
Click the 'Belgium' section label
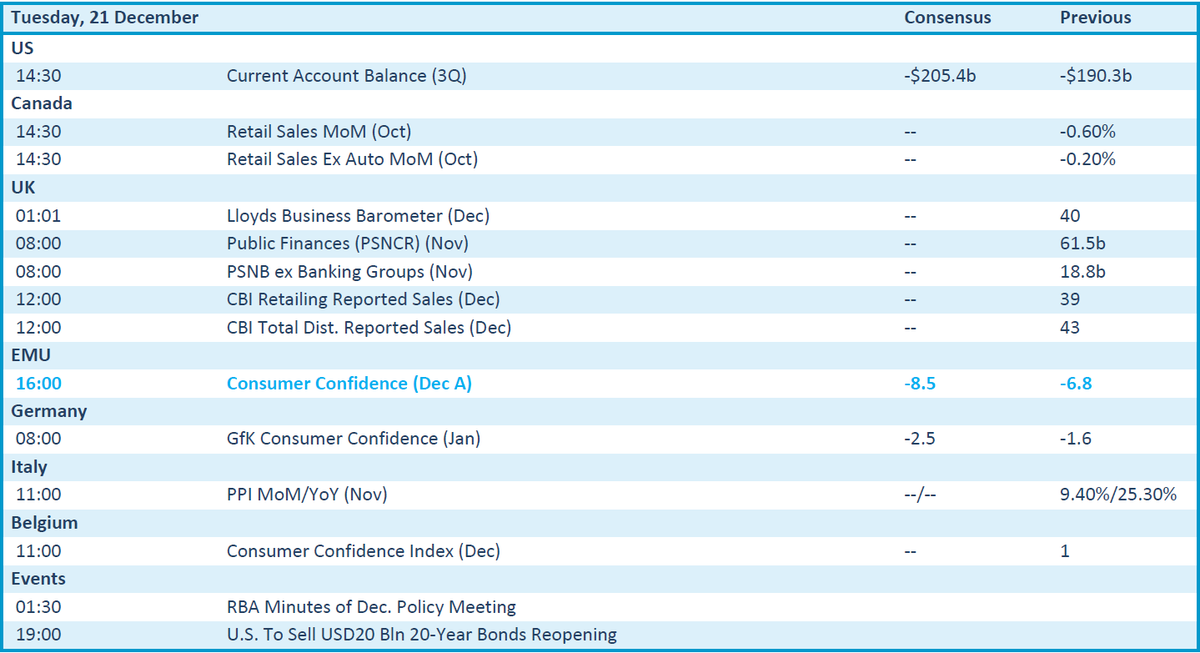tap(44, 523)
